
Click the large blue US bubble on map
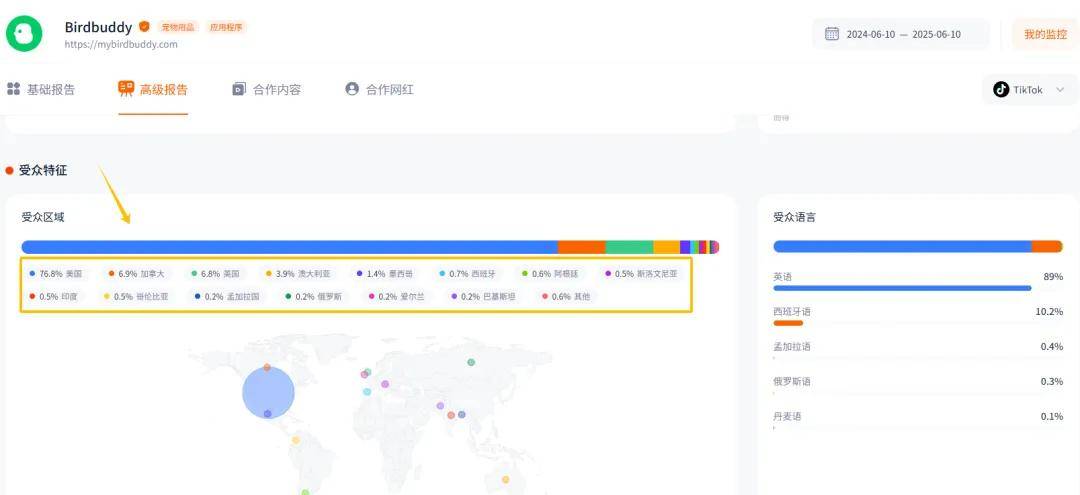click(x=268, y=392)
